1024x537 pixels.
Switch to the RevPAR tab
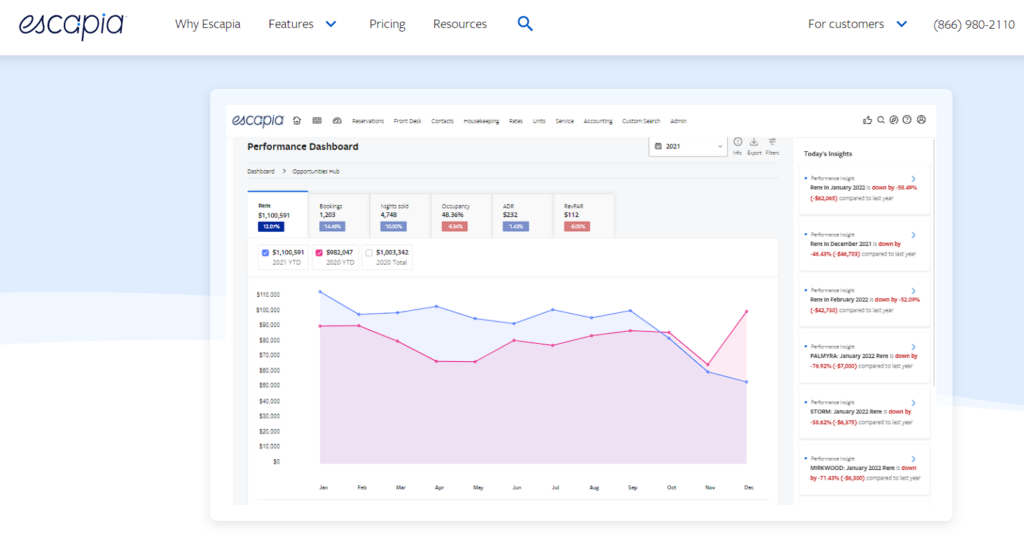point(583,216)
